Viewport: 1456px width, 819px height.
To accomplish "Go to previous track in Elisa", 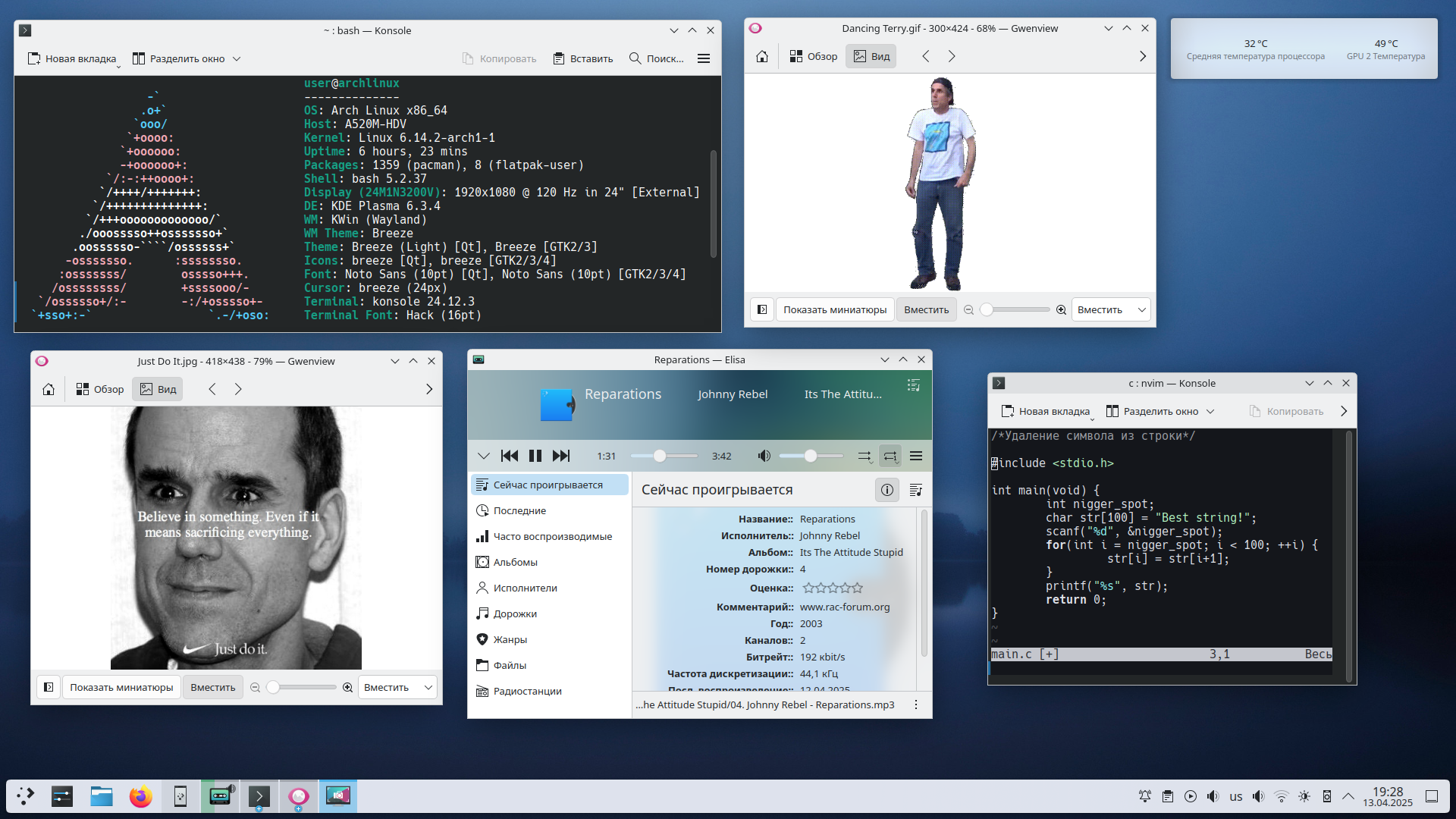I will click(510, 456).
